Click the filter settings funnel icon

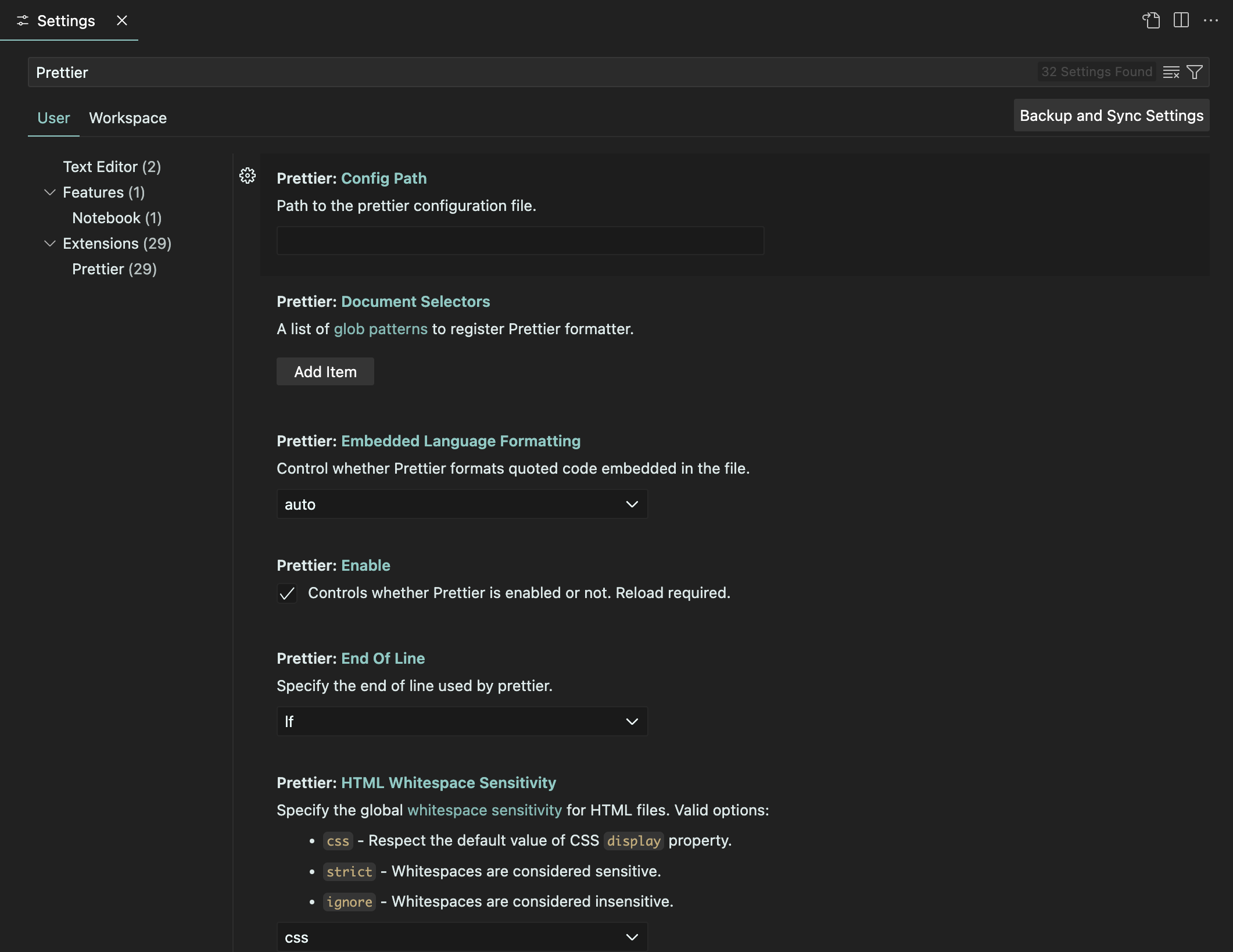point(1195,72)
